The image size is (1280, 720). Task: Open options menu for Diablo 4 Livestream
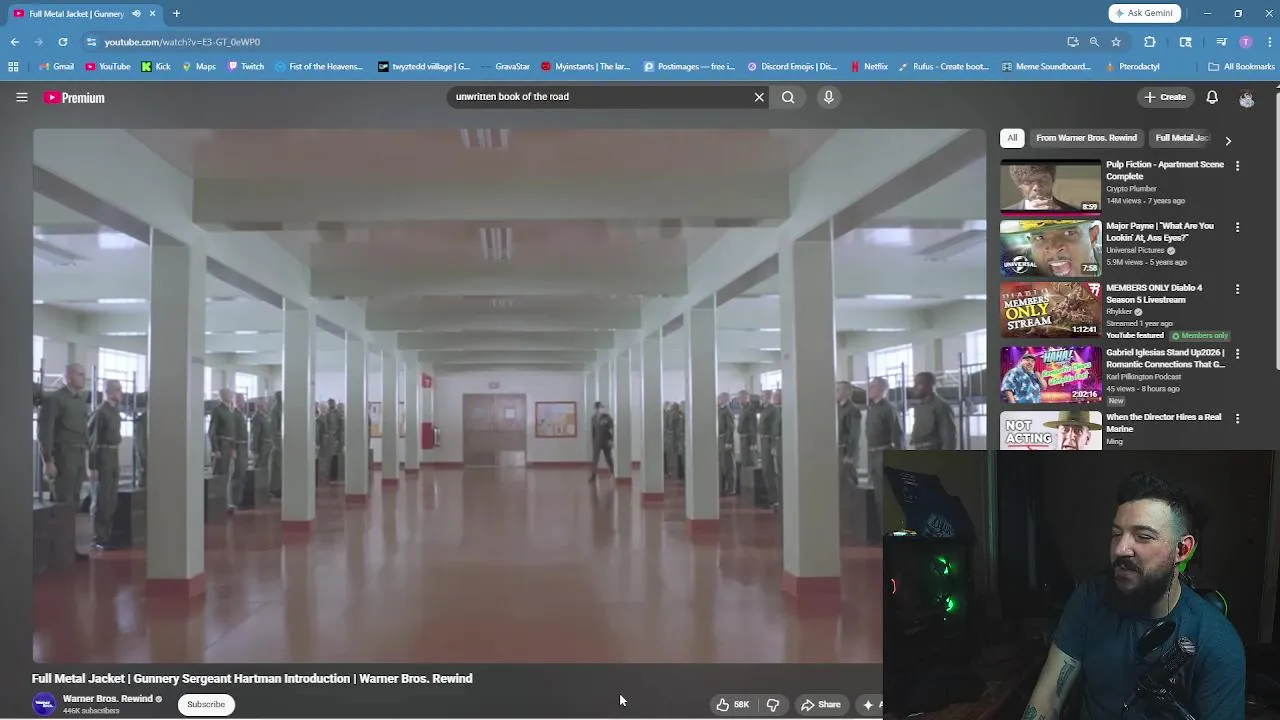(1237, 290)
